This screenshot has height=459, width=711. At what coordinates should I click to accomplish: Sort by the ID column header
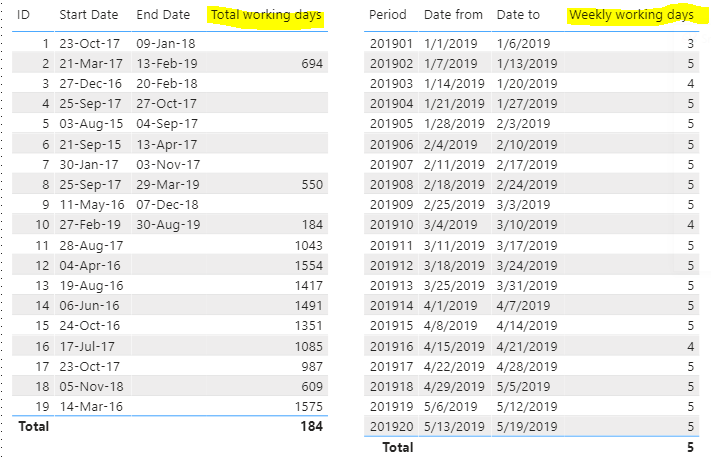pos(23,15)
